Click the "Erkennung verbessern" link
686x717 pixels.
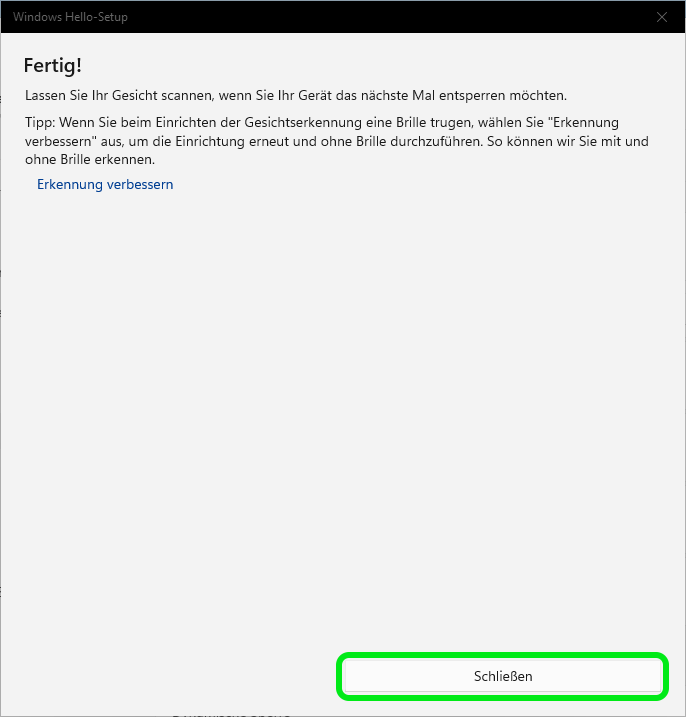[x=105, y=185]
